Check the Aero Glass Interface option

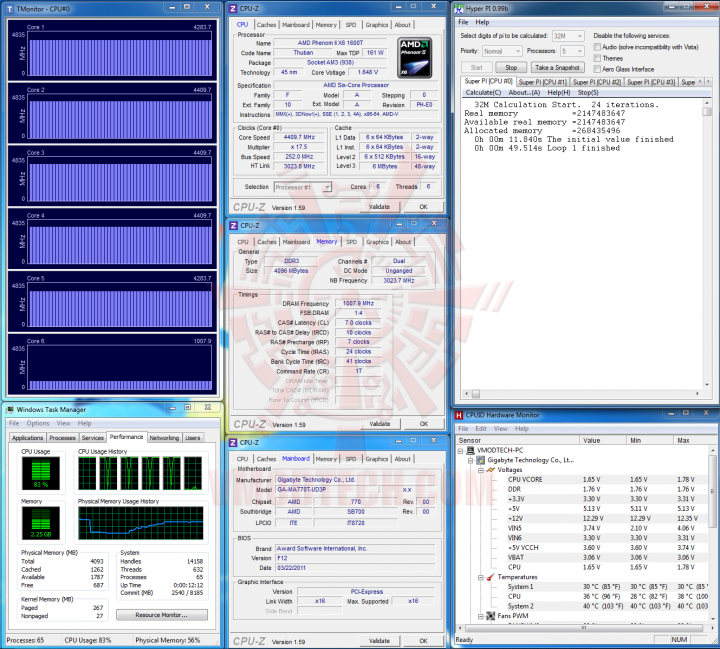tap(597, 69)
